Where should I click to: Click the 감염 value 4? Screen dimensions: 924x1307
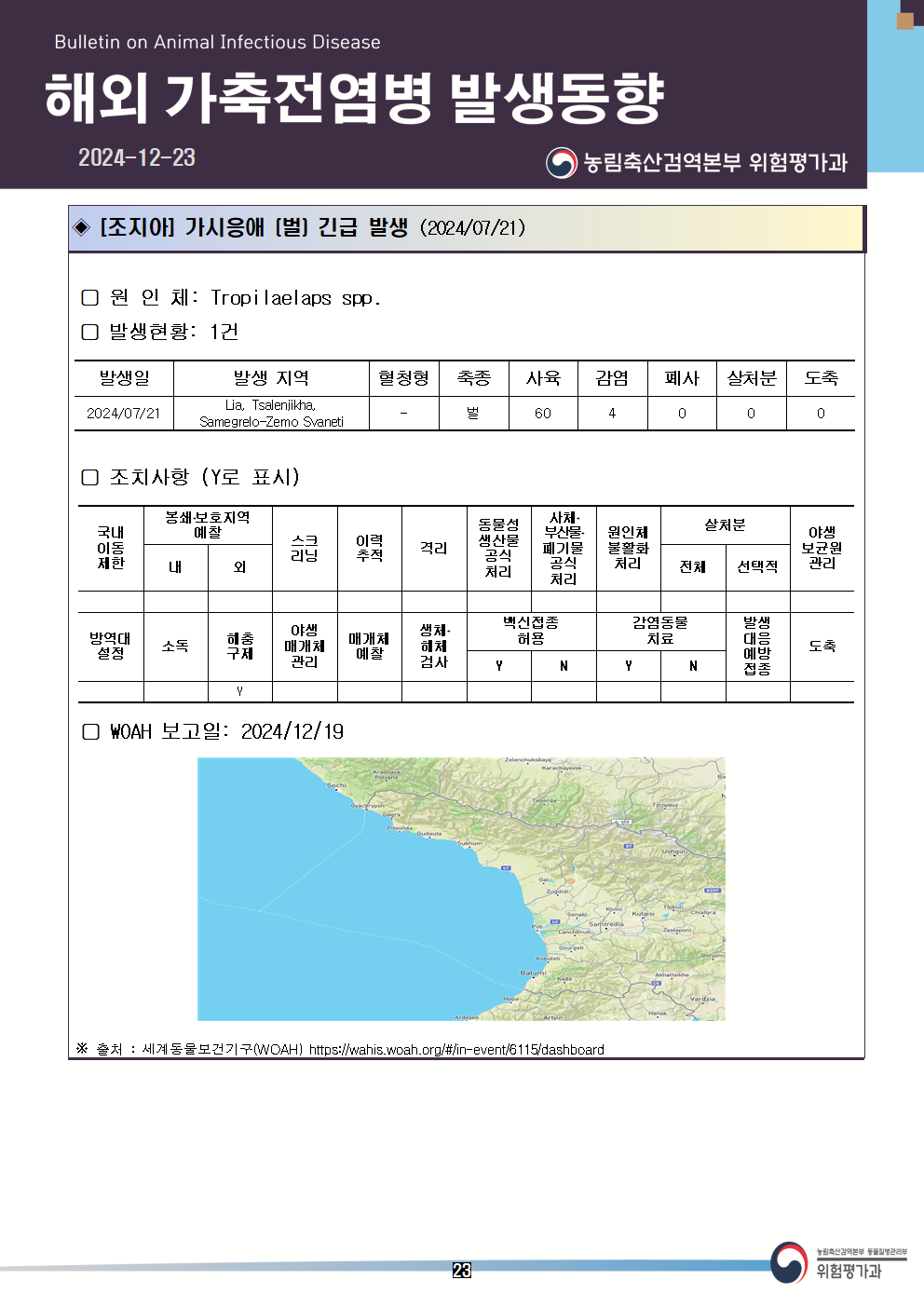tap(612, 414)
